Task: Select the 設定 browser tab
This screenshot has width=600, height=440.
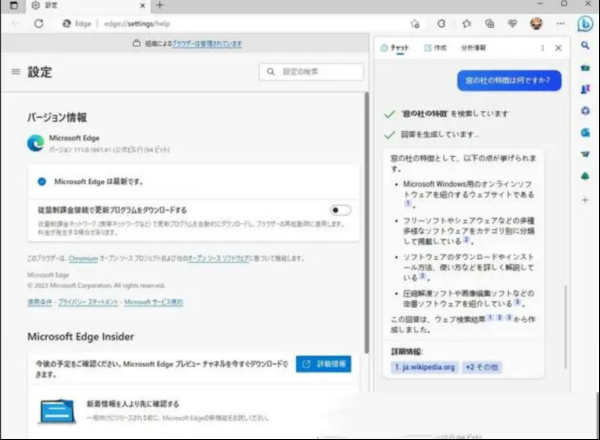Action: (88, 6)
